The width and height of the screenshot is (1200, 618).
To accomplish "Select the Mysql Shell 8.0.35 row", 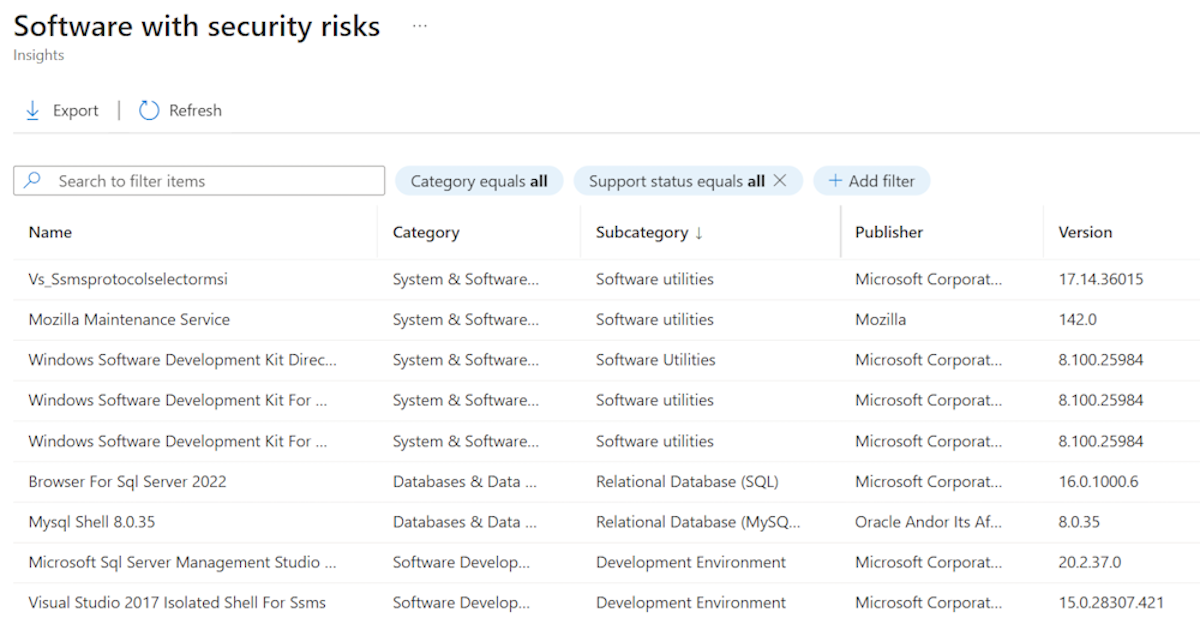I will (x=92, y=522).
